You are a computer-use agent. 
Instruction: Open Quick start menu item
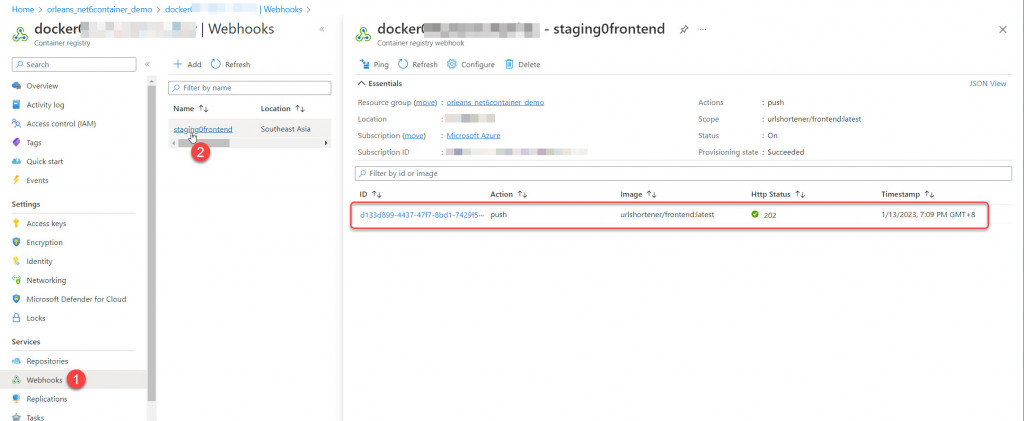44,161
